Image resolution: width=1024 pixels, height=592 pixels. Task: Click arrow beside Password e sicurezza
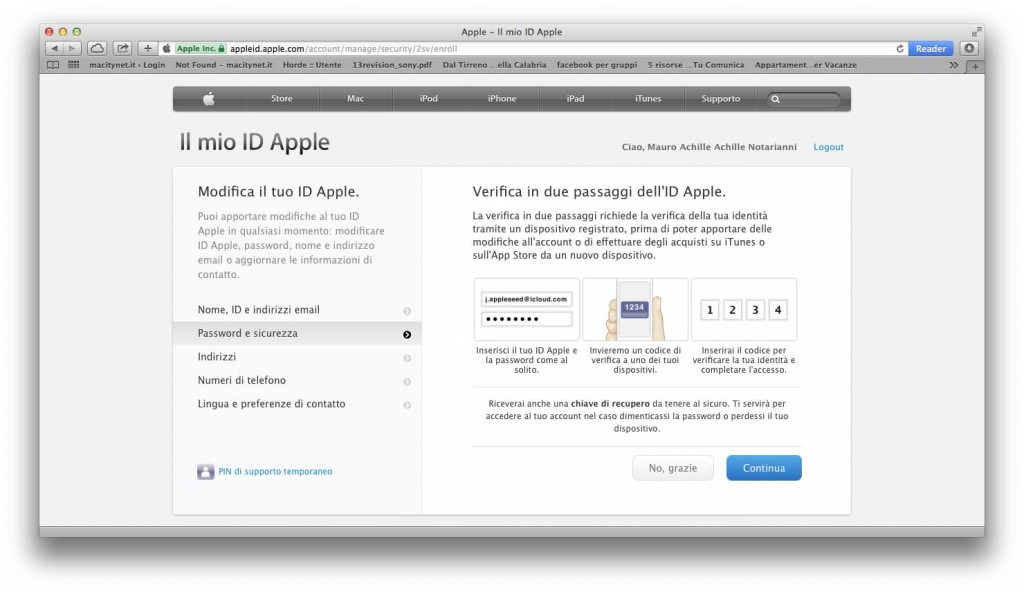[407, 335]
